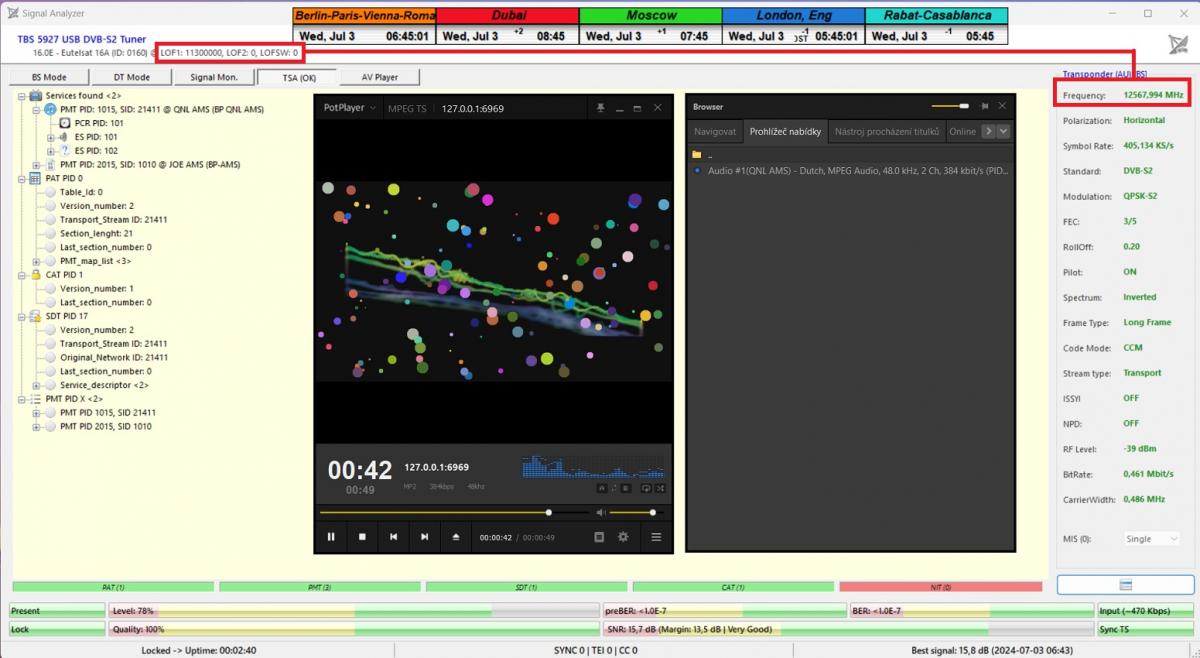Click the AV Player button
The image size is (1200, 658).
coord(379,77)
